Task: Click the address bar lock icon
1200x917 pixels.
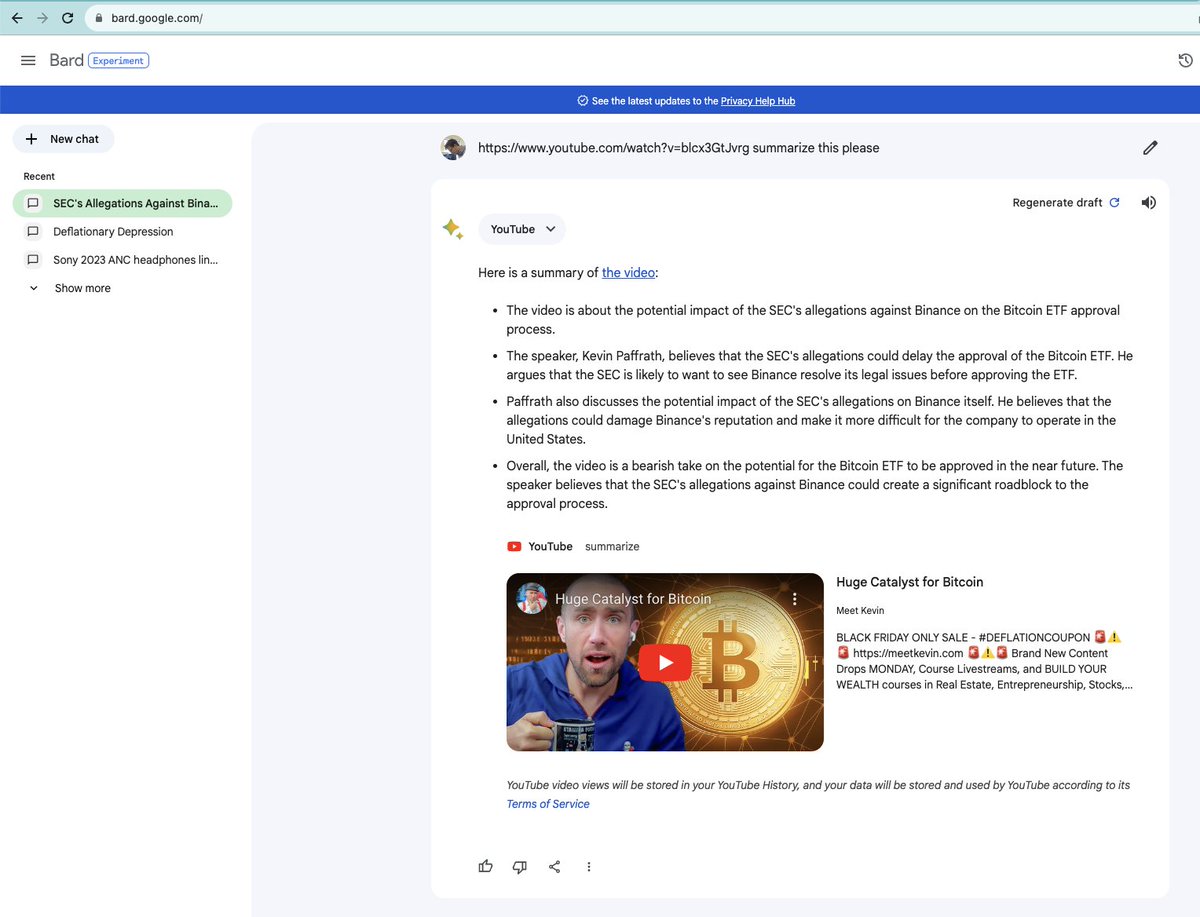Action: click(98, 18)
